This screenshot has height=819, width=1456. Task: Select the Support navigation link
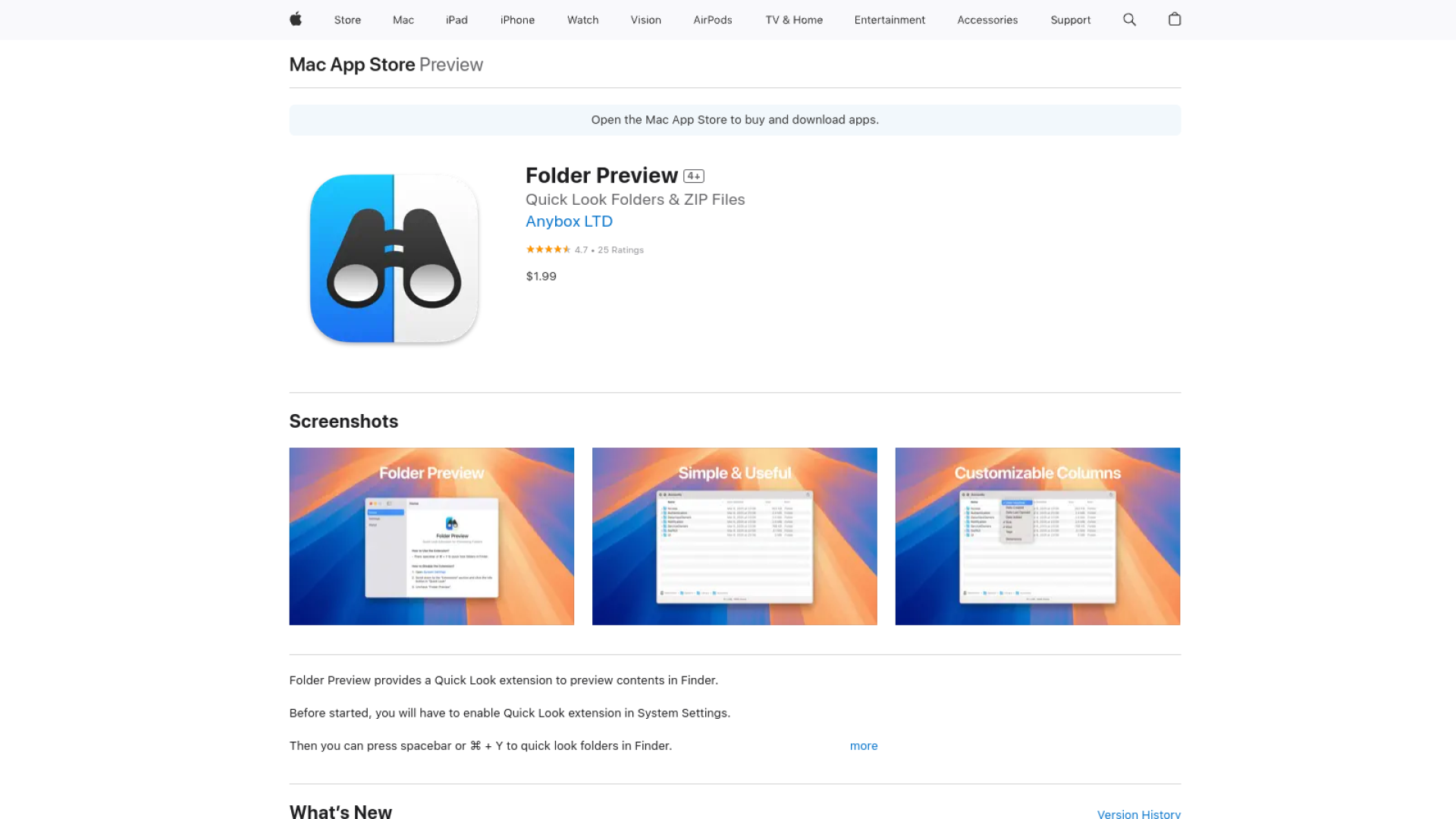tap(1070, 20)
